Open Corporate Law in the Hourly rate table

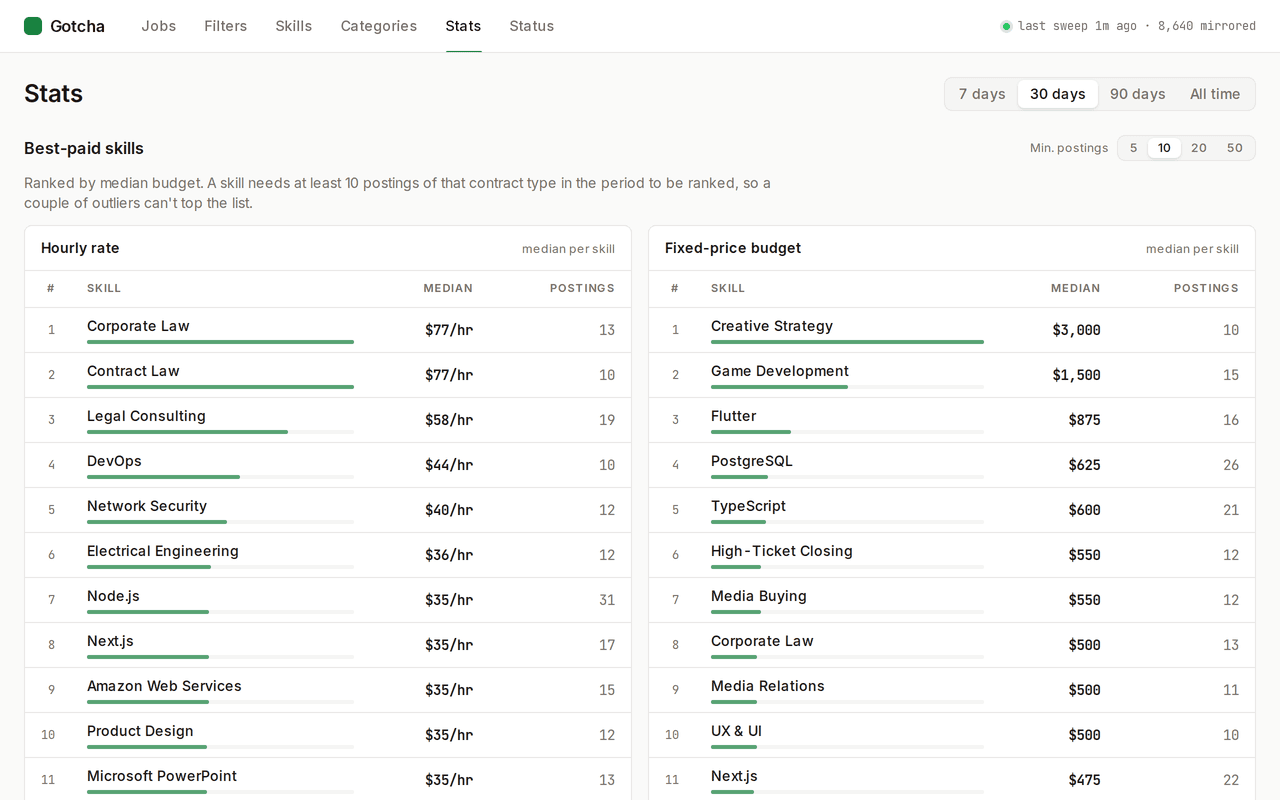point(138,326)
